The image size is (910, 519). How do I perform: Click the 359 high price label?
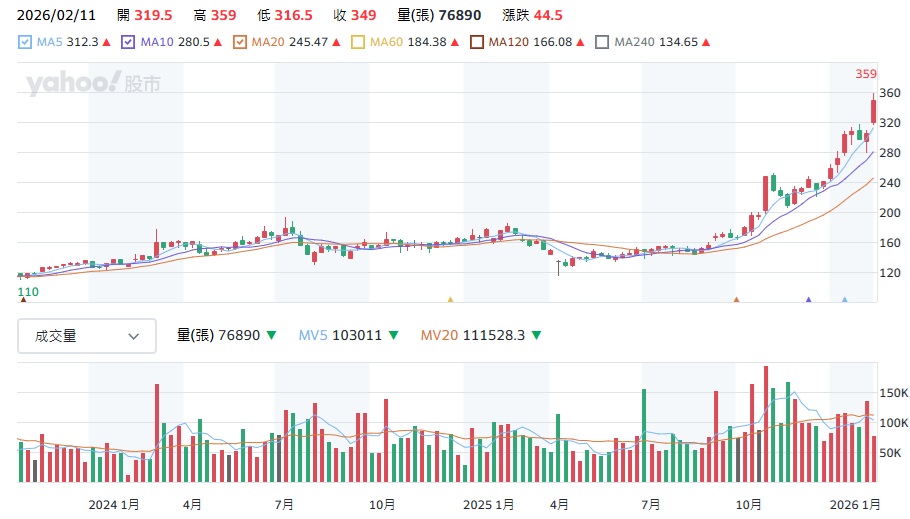[x=865, y=74]
